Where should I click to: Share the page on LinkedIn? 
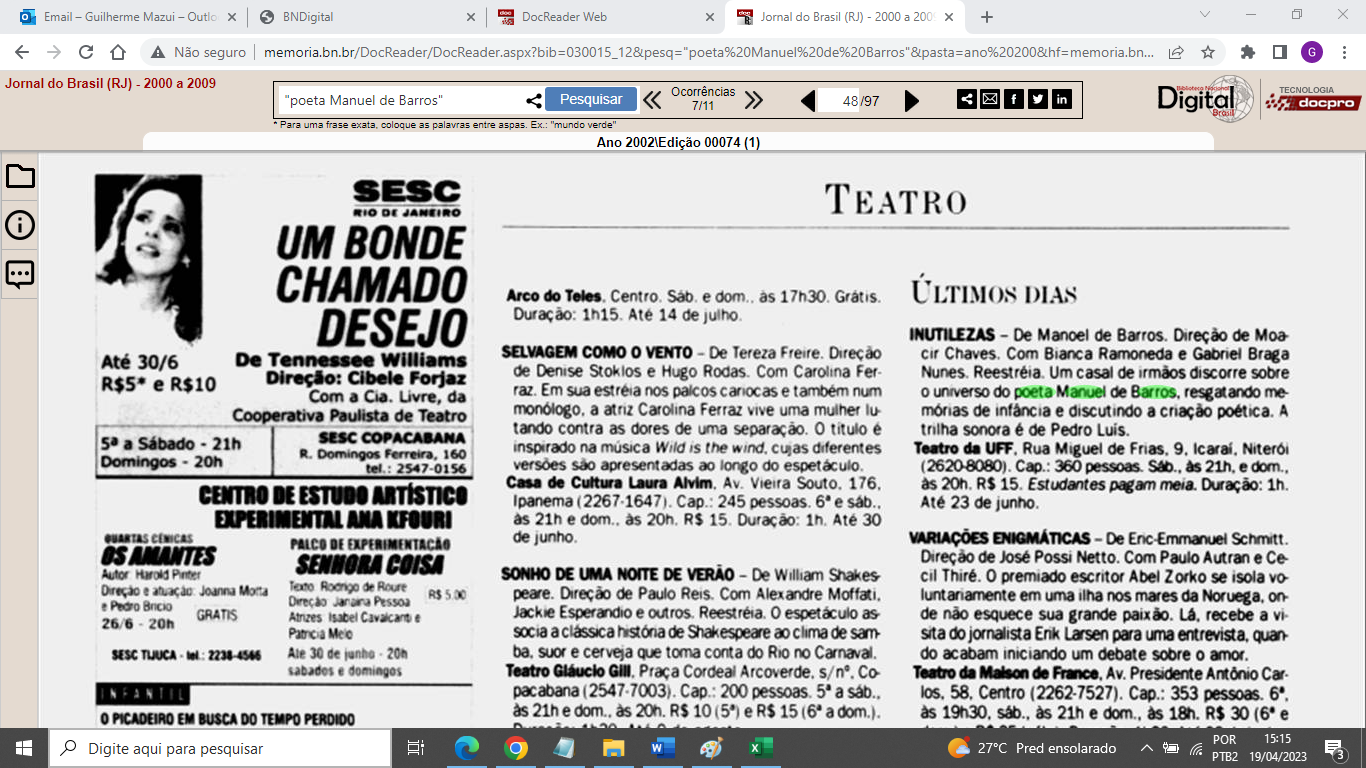pos(1061,99)
